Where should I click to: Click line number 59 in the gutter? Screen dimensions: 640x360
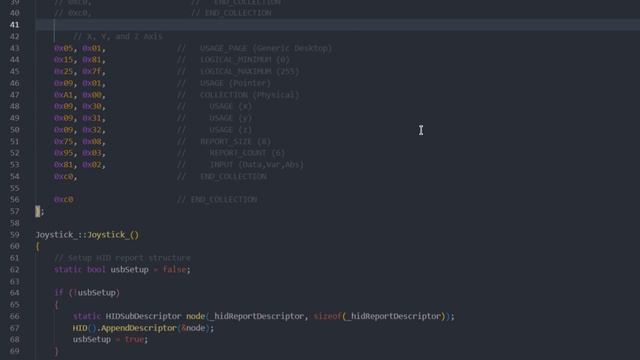pyautogui.click(x=14, y=235)
